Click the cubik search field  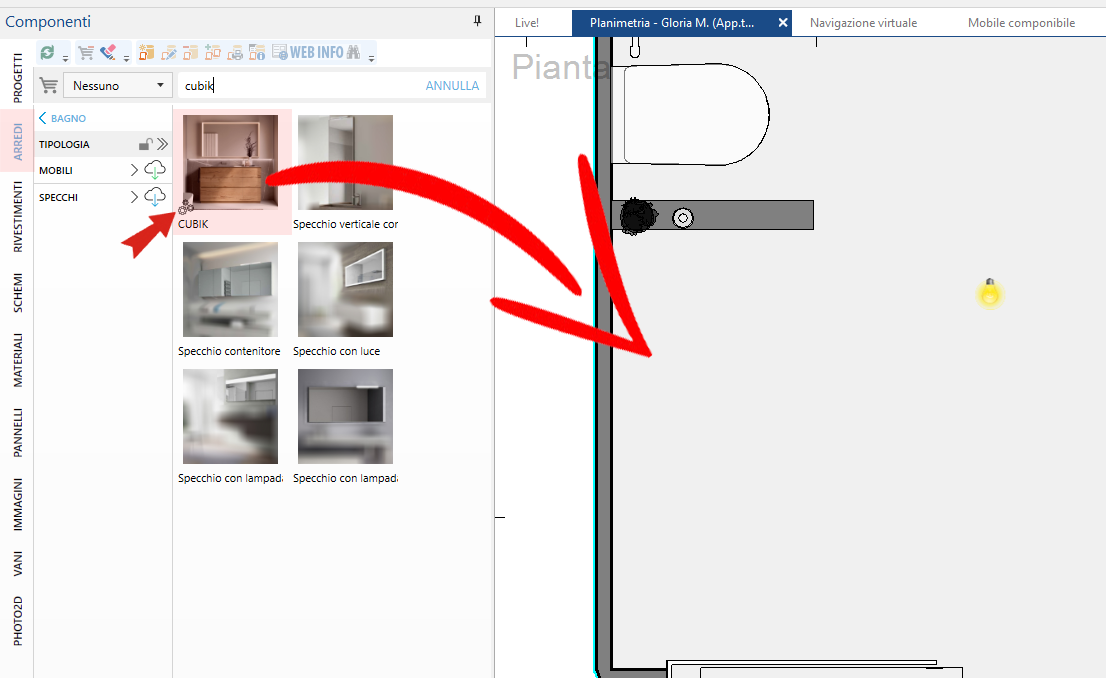click(x=300, y=85)
